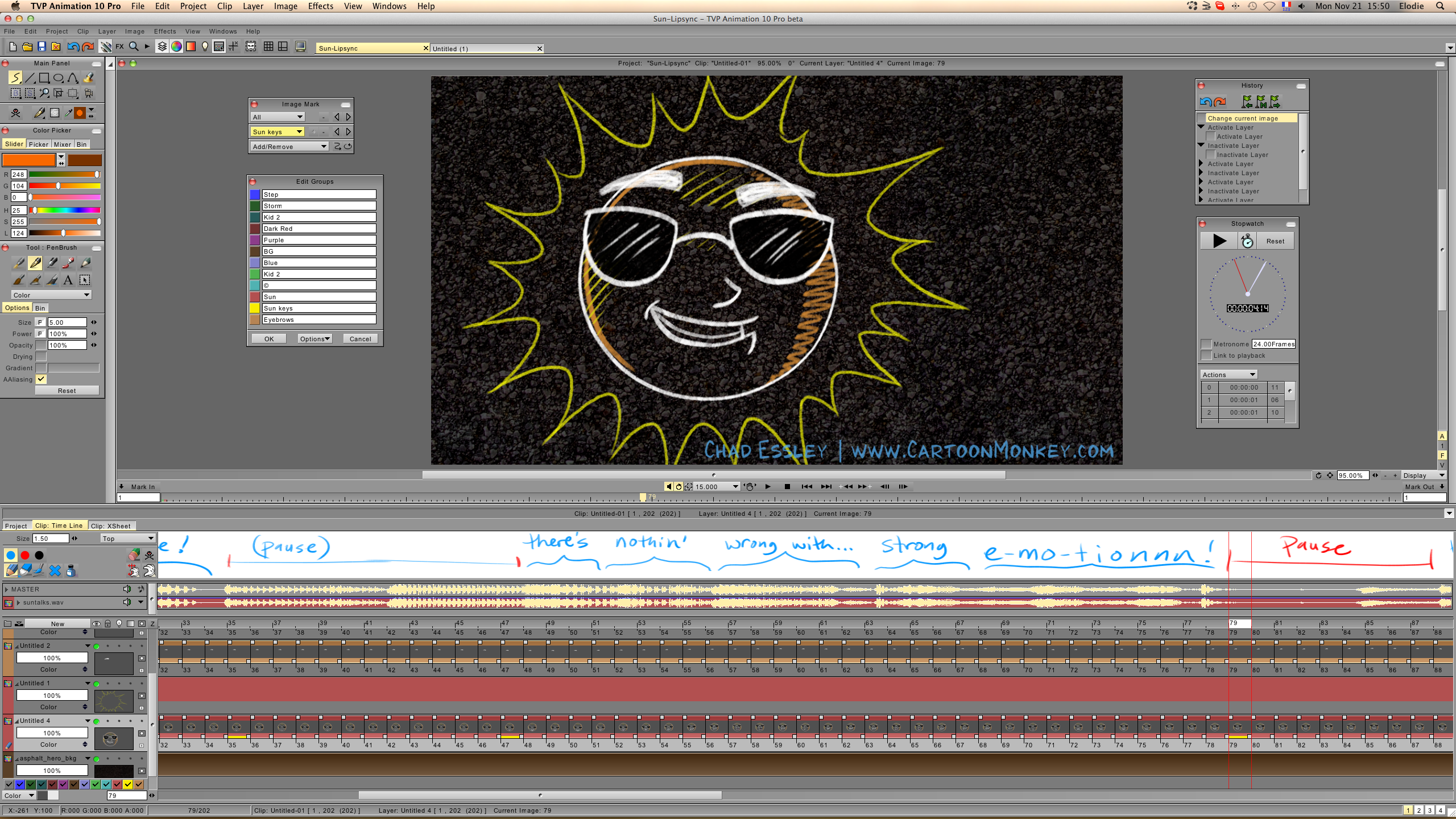
Task: Select the blue pencil tool in timeline notes
Action: coord(11,570)
